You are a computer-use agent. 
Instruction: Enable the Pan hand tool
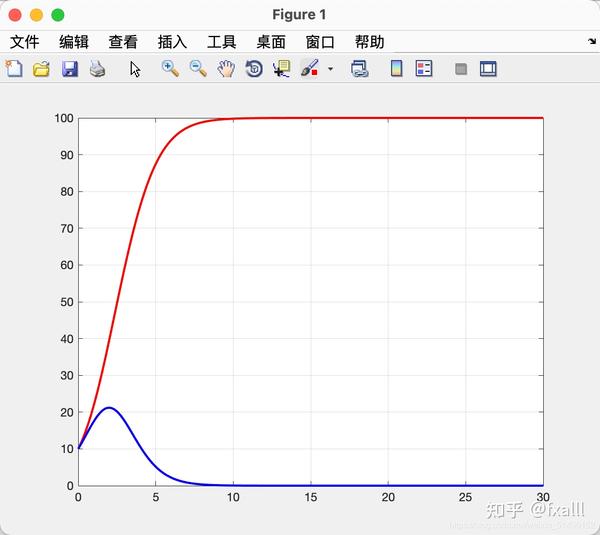(226, 69)
